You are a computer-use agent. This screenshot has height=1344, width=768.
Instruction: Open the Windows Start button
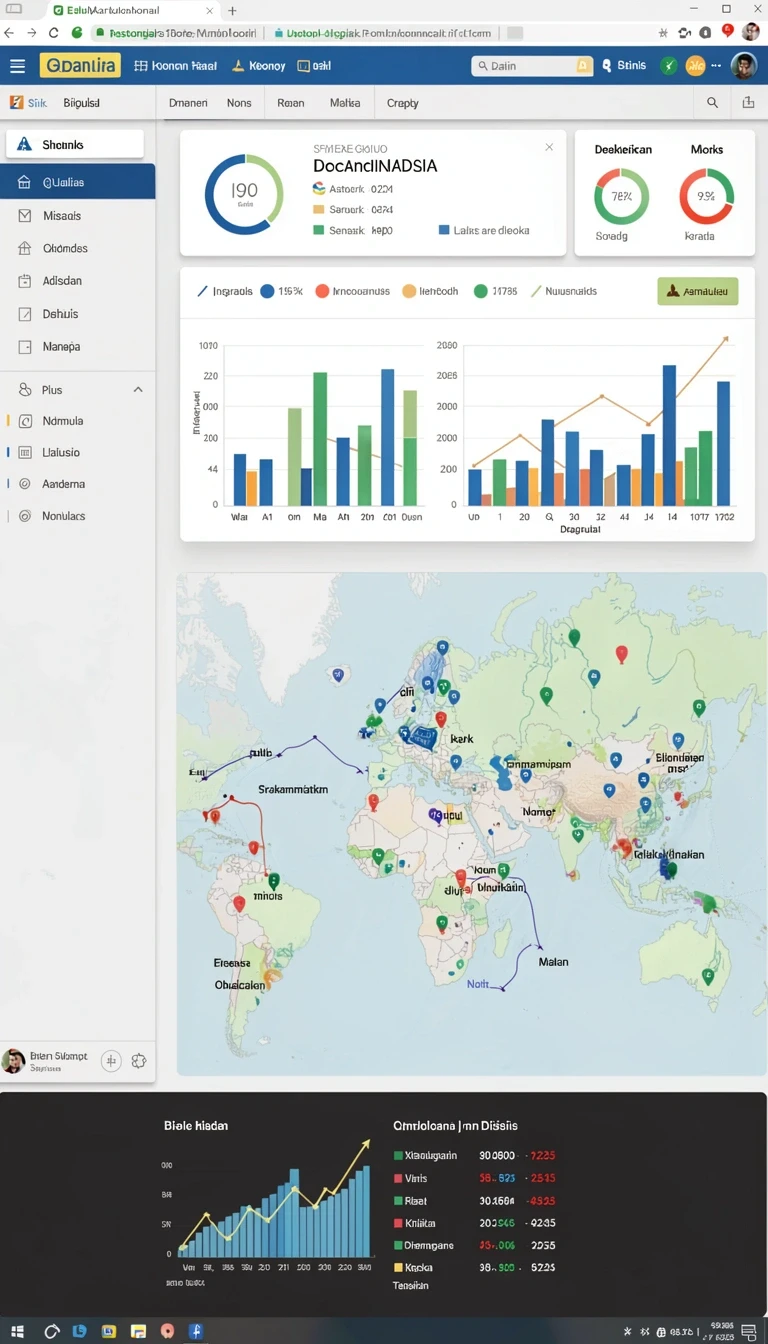17,1331
